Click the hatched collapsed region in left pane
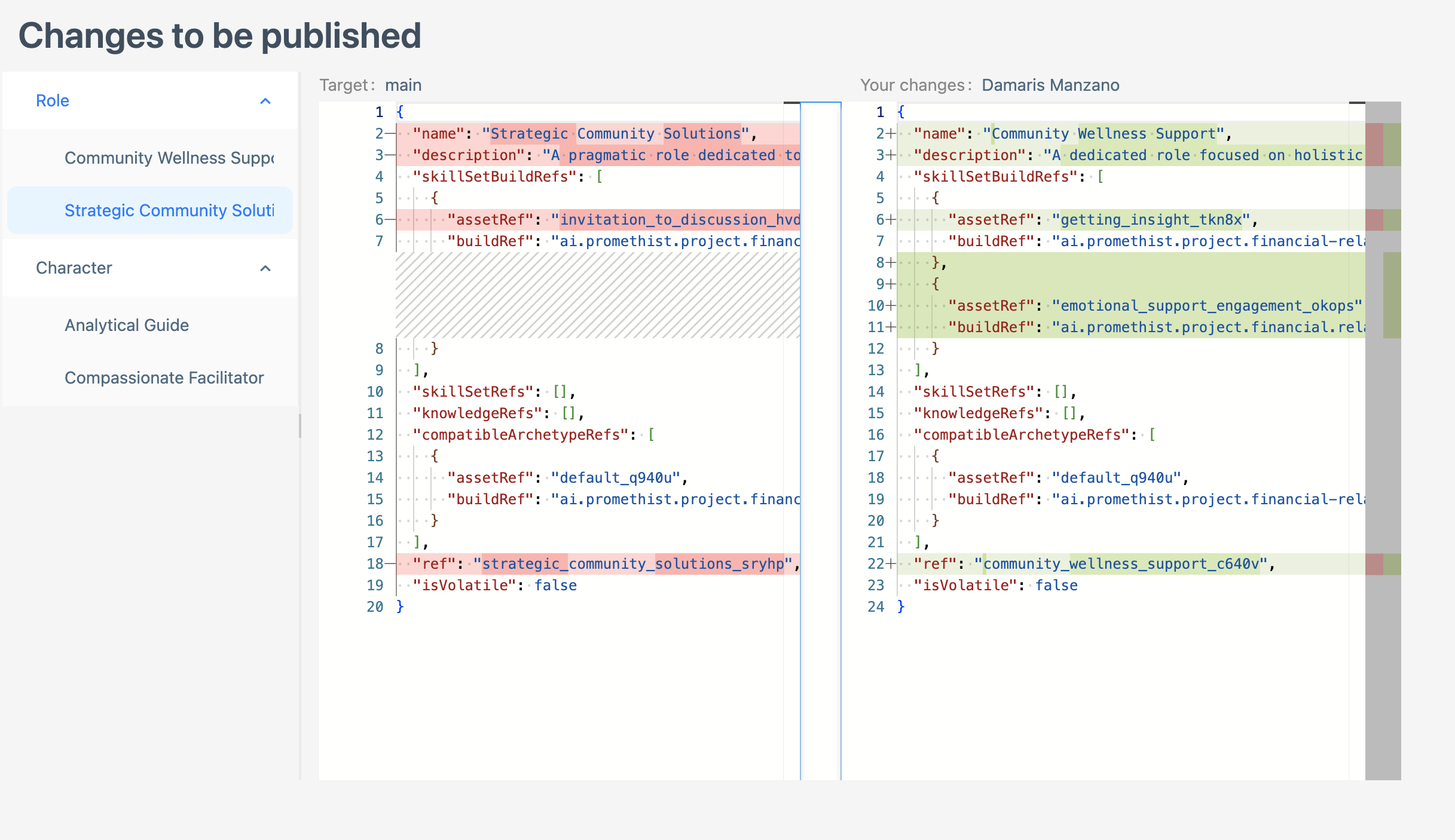1455x840 pixels. [598, 296]
